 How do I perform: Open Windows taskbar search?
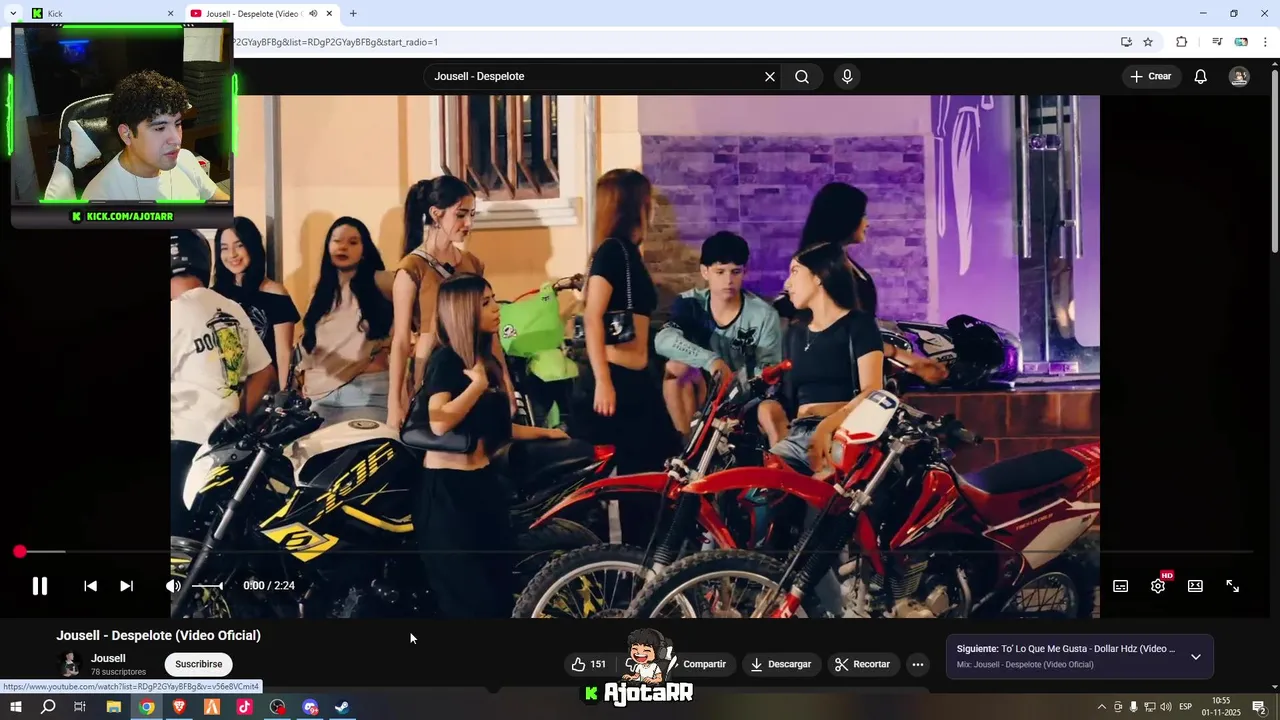click(x=48, y=707)
